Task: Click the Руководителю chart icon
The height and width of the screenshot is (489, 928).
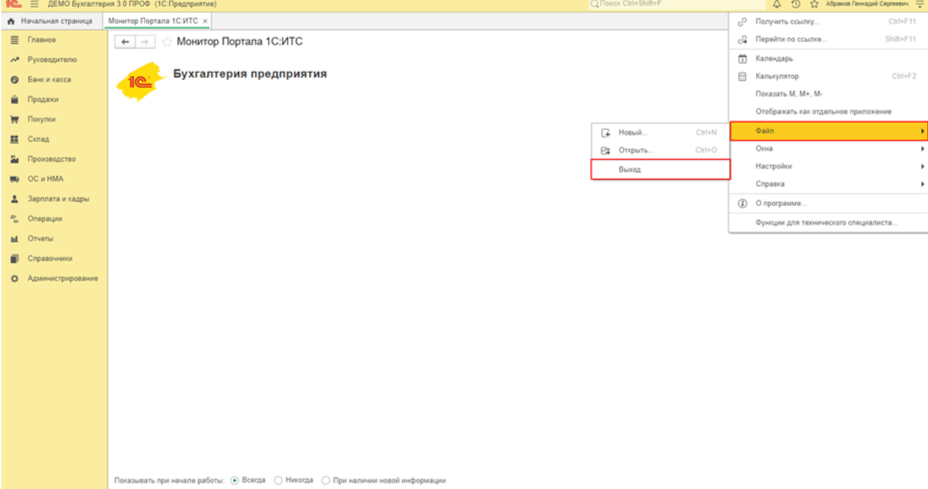Action: pos(14,60)
